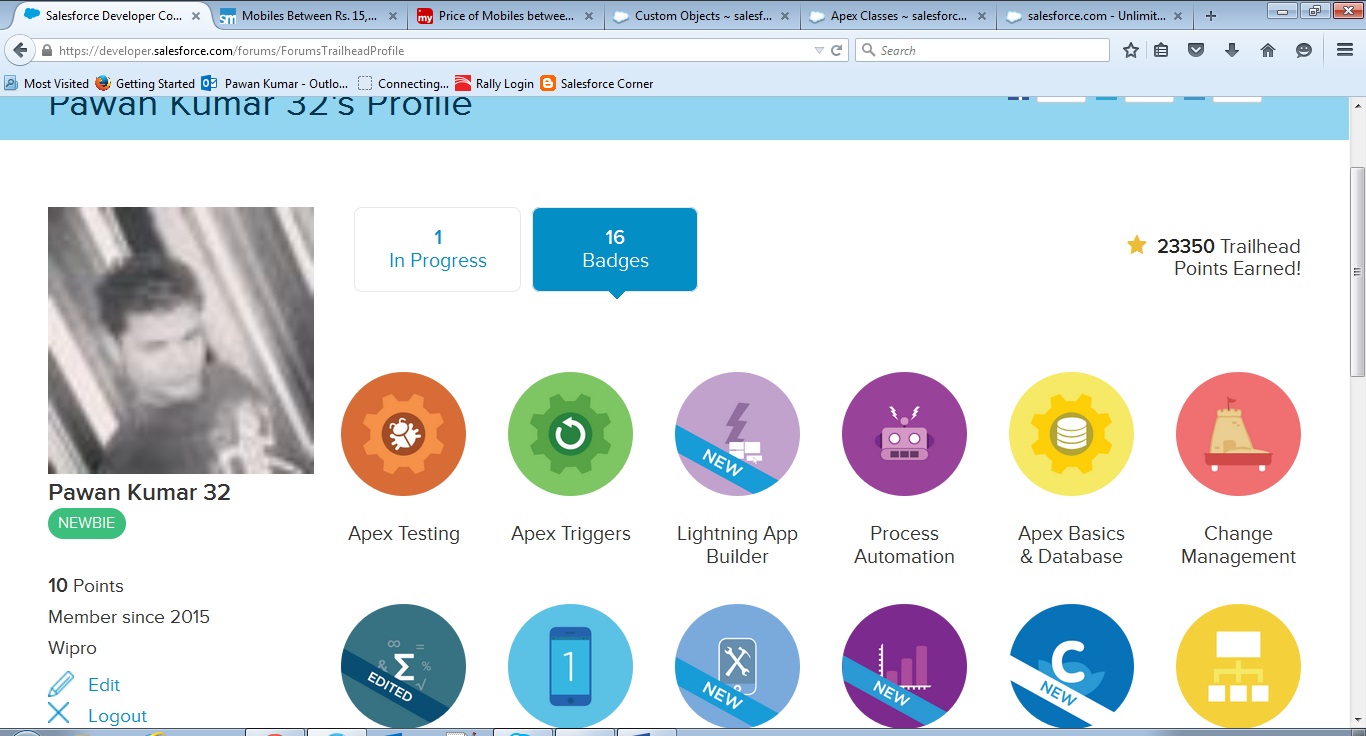This screenshot has height=736, width=1366.
Task: Open the blue smartphone badge
Action: pyautogui.click(x=570, y=666)
